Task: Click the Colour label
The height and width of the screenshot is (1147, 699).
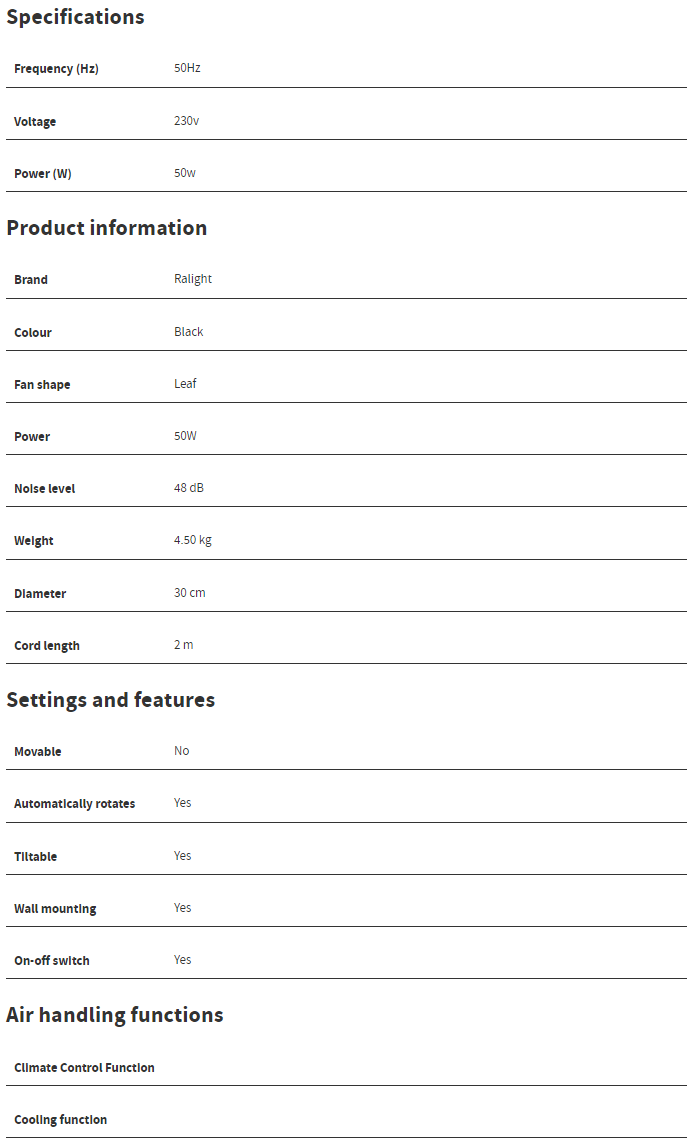Action: point(33,333)
